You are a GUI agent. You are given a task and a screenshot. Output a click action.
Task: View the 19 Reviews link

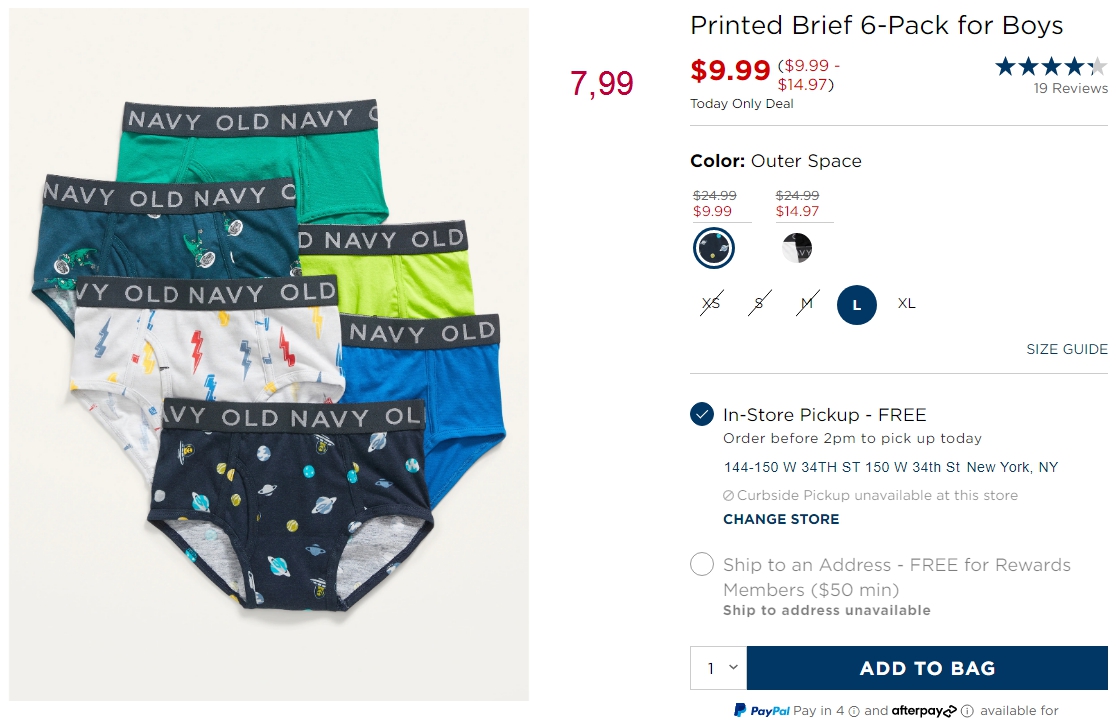[x=1070, y=88]
